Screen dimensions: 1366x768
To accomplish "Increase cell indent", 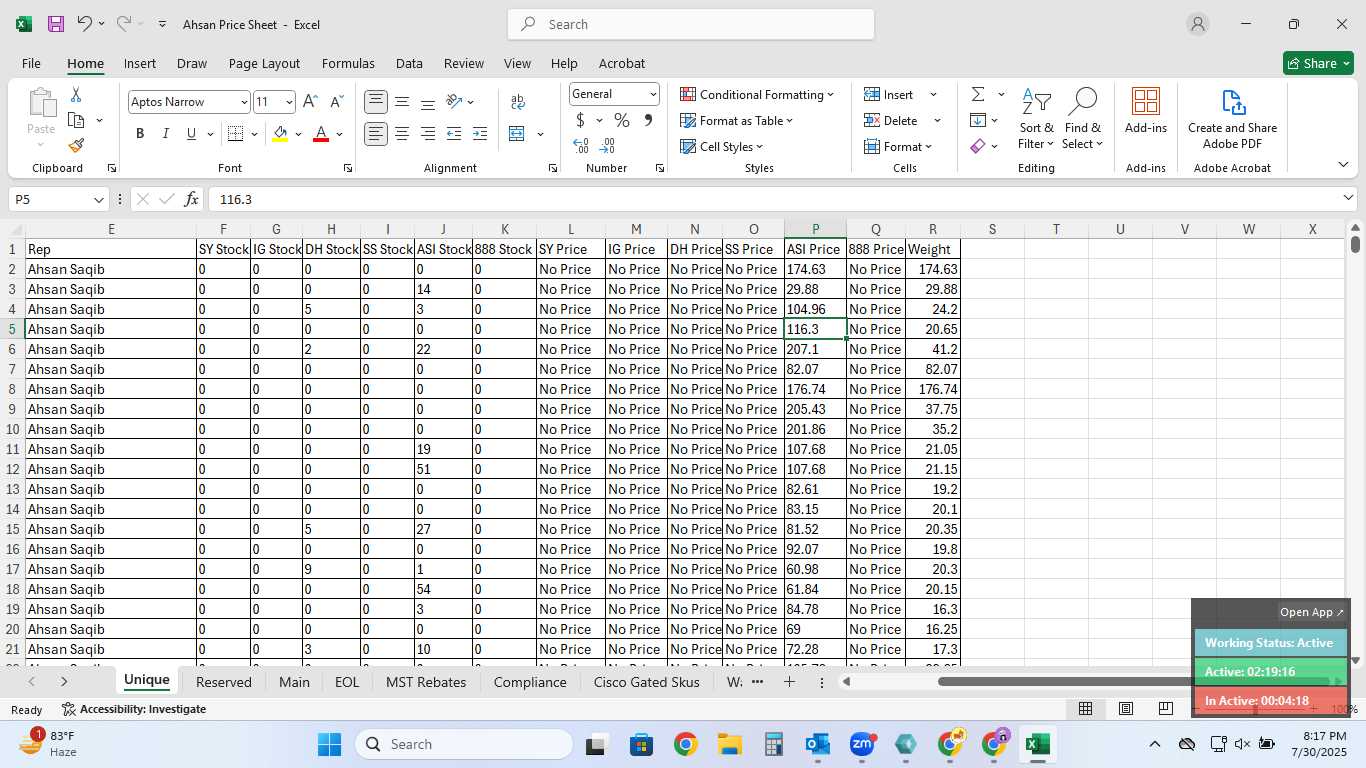I will click(x=480, y=133).
